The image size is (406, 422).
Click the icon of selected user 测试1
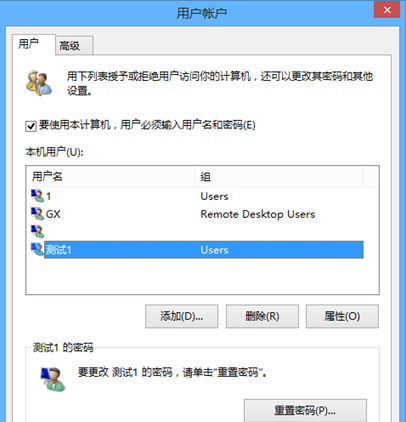coord(38,249)
